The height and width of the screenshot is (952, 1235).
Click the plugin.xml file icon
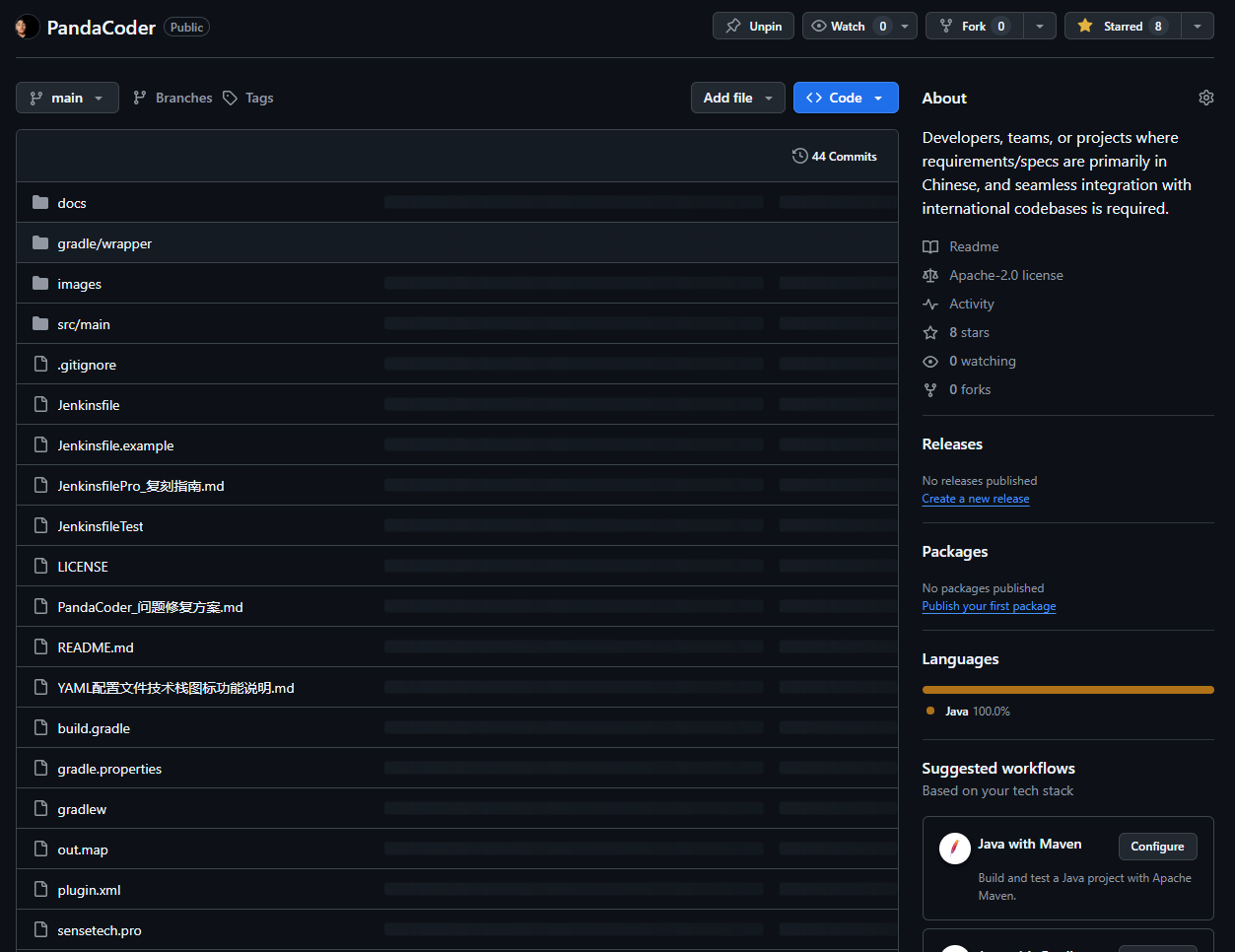(x=40, y=889)
